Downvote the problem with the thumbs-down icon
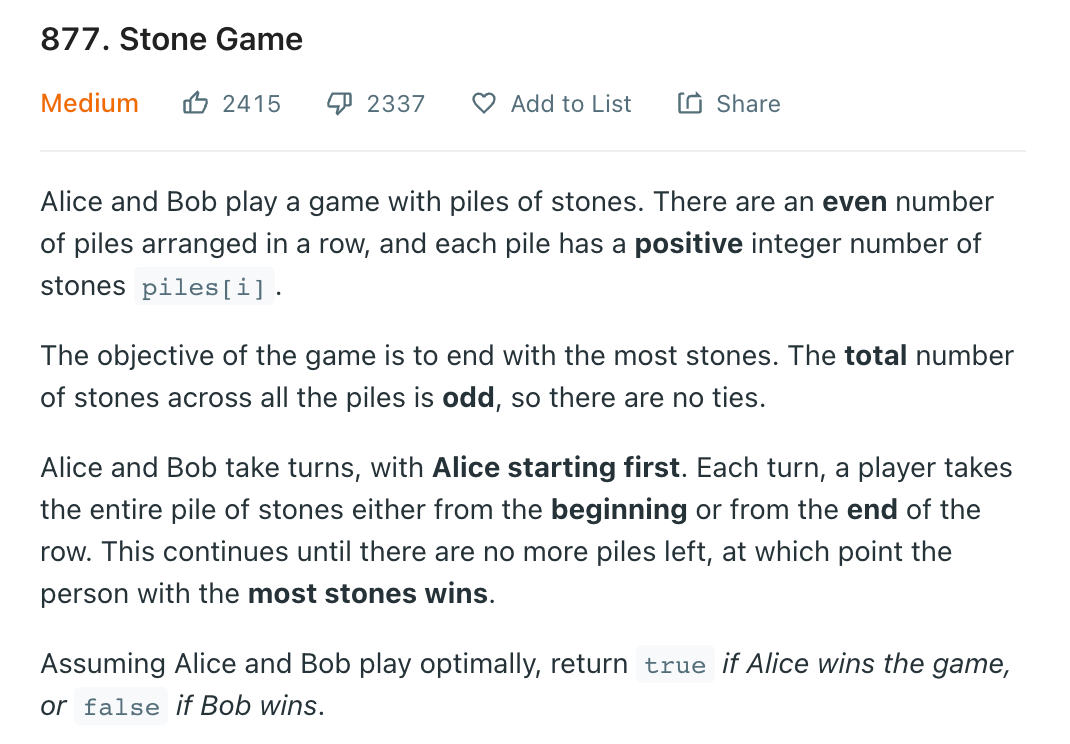The width and height of the screenshot is (1070, 744). (x=339, y=104)
